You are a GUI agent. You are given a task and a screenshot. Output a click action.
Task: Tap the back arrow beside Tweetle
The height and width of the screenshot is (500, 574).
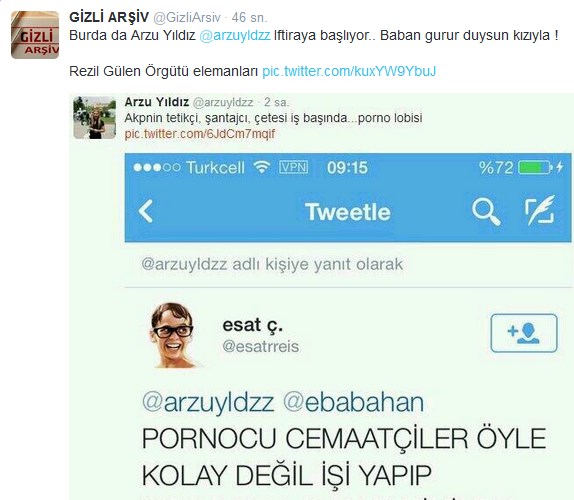click(x=146, y=211)
